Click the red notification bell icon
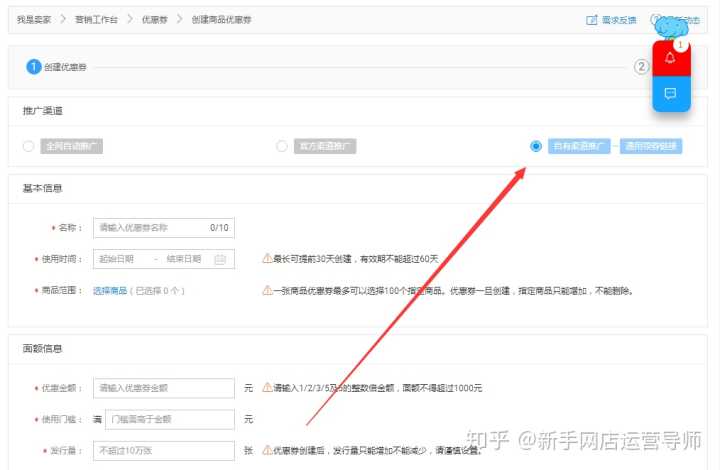 click(670, 58)
